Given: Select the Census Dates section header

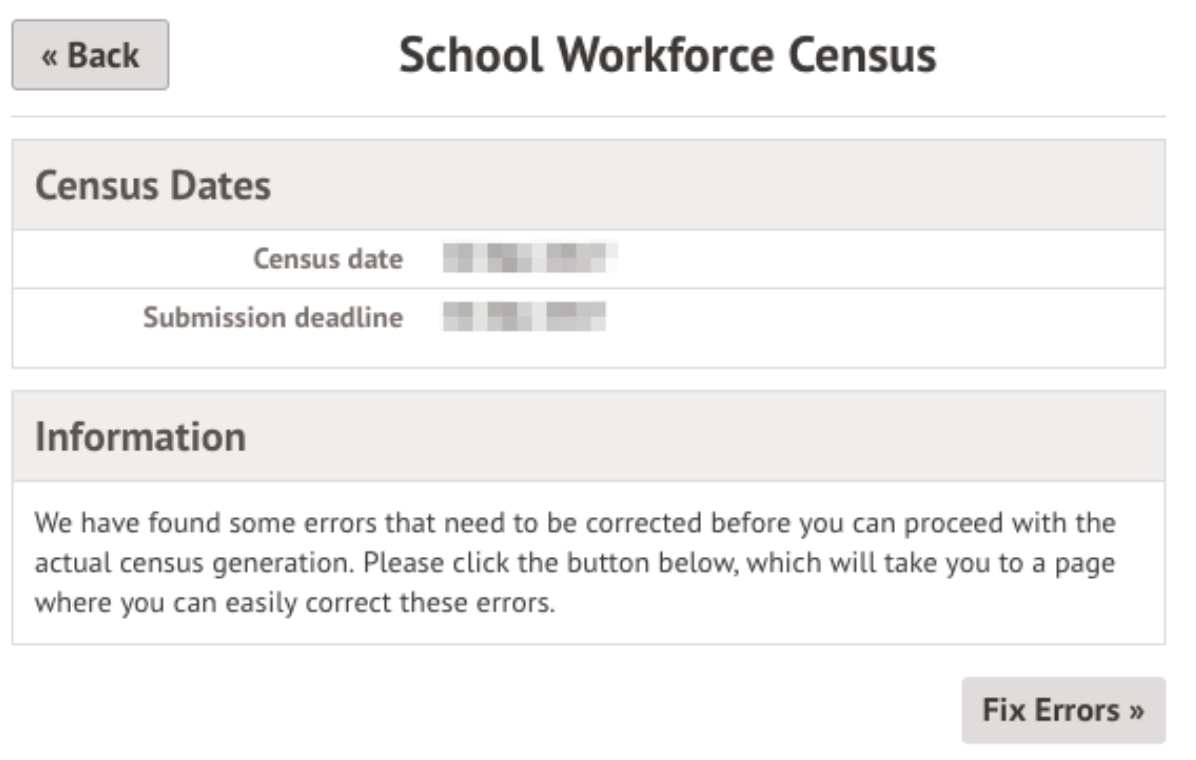Looking at the screenshot, I should tap(153, 186).
